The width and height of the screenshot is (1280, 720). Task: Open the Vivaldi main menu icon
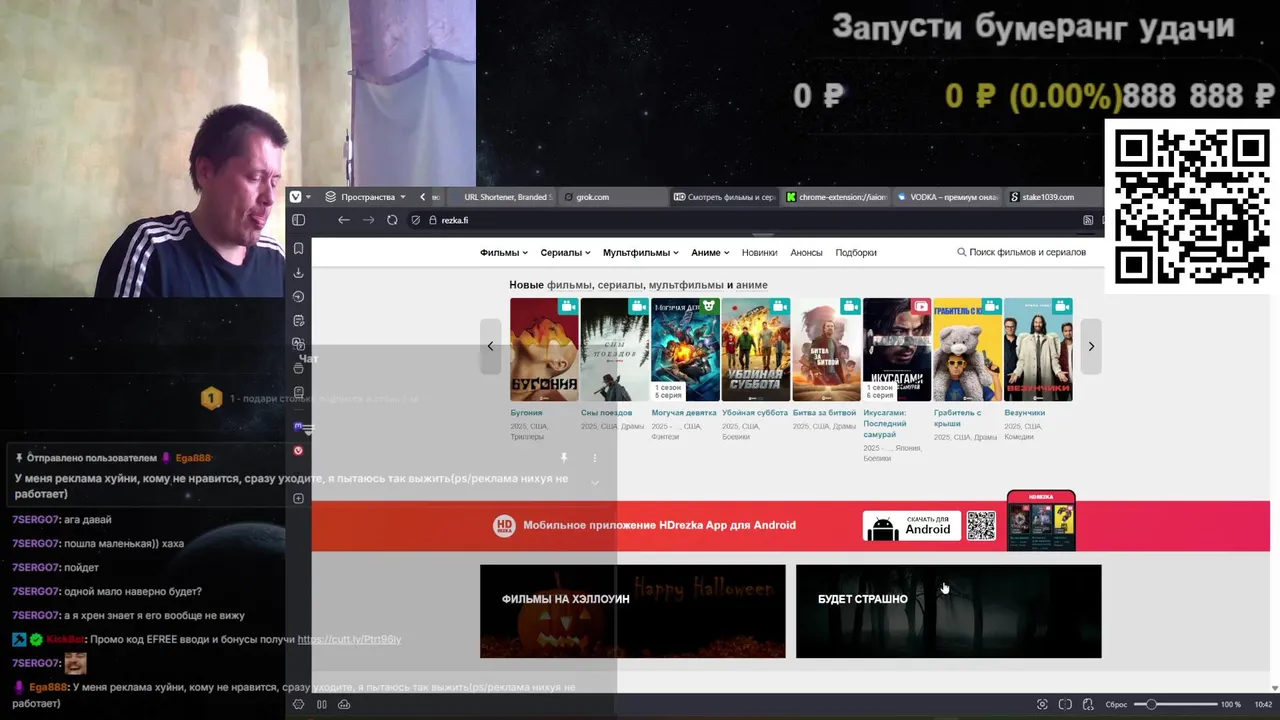pyautogui.click(x=296, y=197)
